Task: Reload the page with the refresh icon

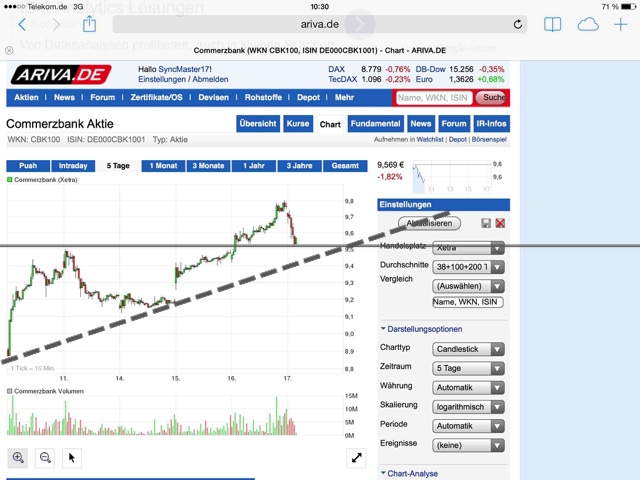Action: pyautogui.click(x=518, y=24)
